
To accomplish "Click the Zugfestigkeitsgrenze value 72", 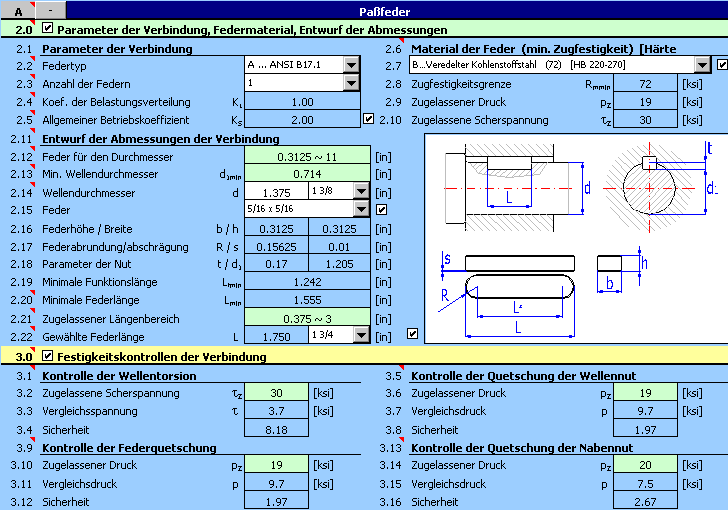I will coord(645,84).
